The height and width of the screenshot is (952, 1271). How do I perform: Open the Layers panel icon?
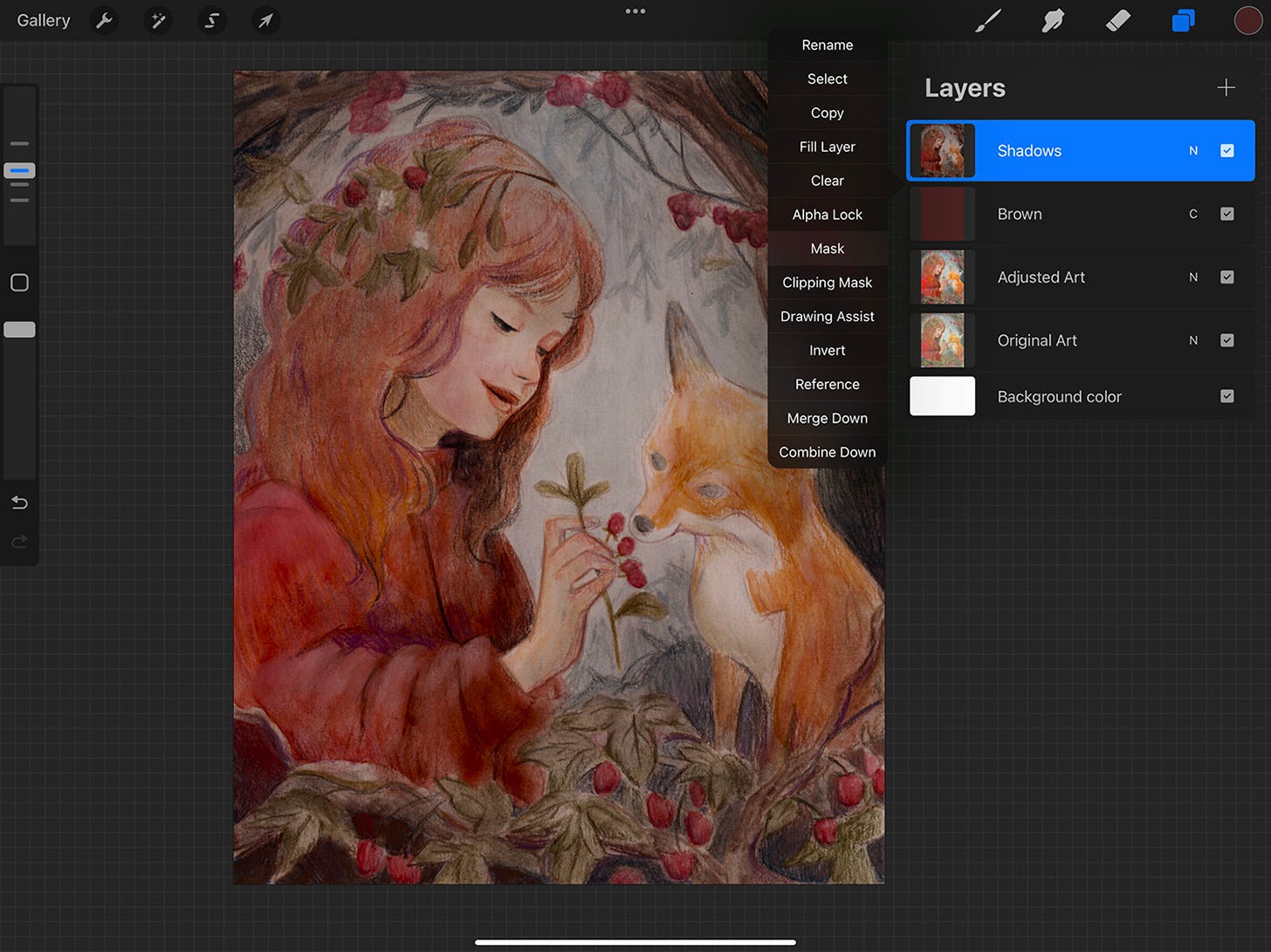(x=1183, y=20)
